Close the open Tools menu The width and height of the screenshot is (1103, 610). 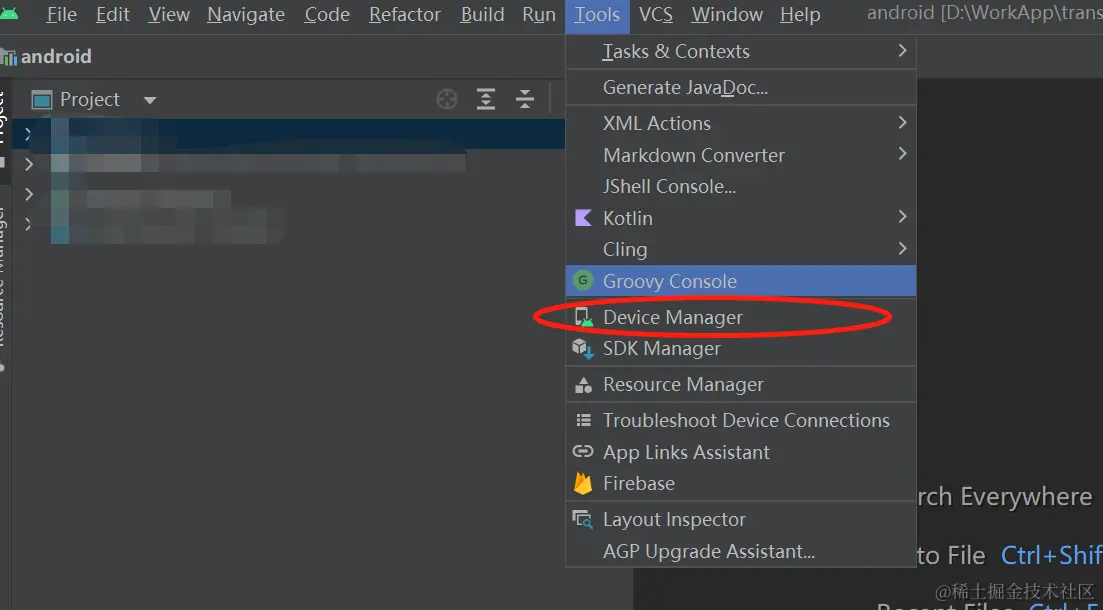tap(597, 15)
